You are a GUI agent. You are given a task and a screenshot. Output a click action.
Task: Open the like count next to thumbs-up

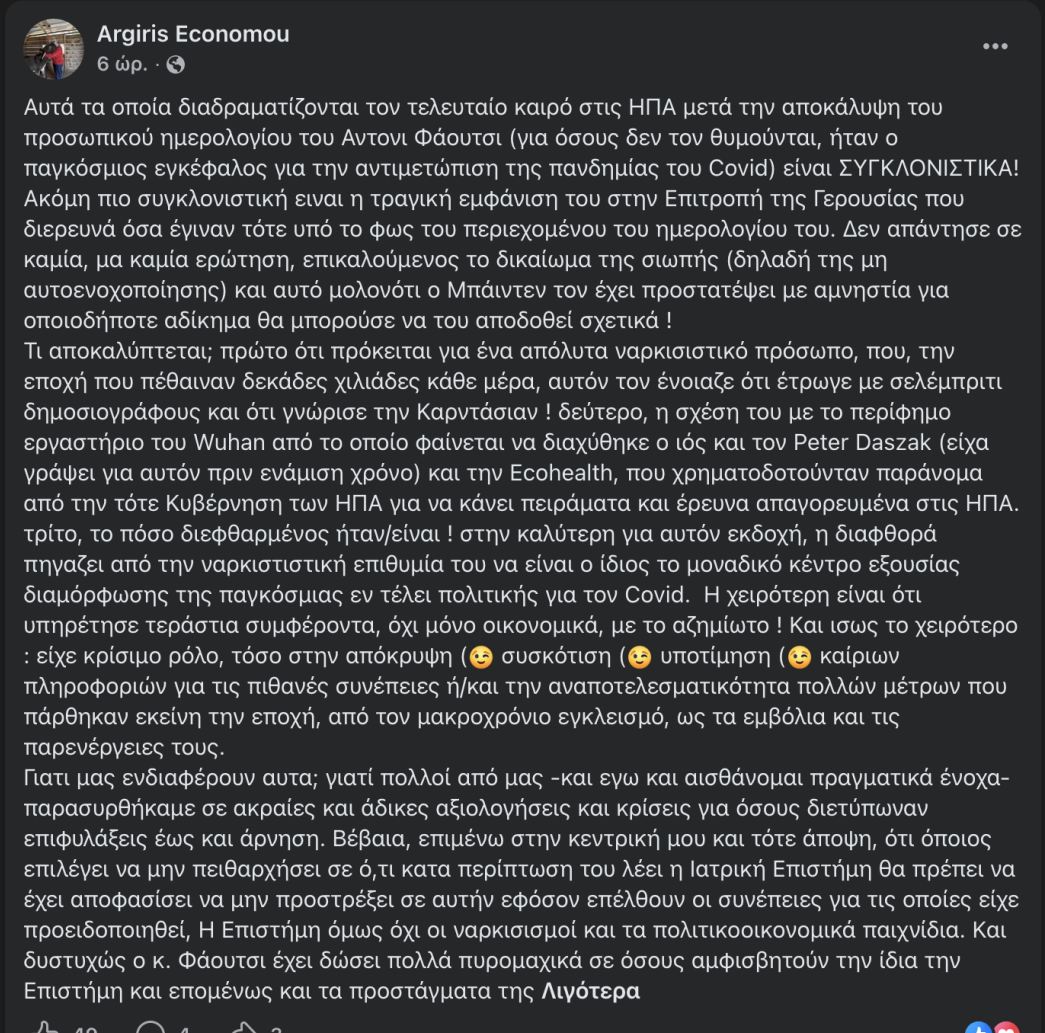click(85, 1029)
